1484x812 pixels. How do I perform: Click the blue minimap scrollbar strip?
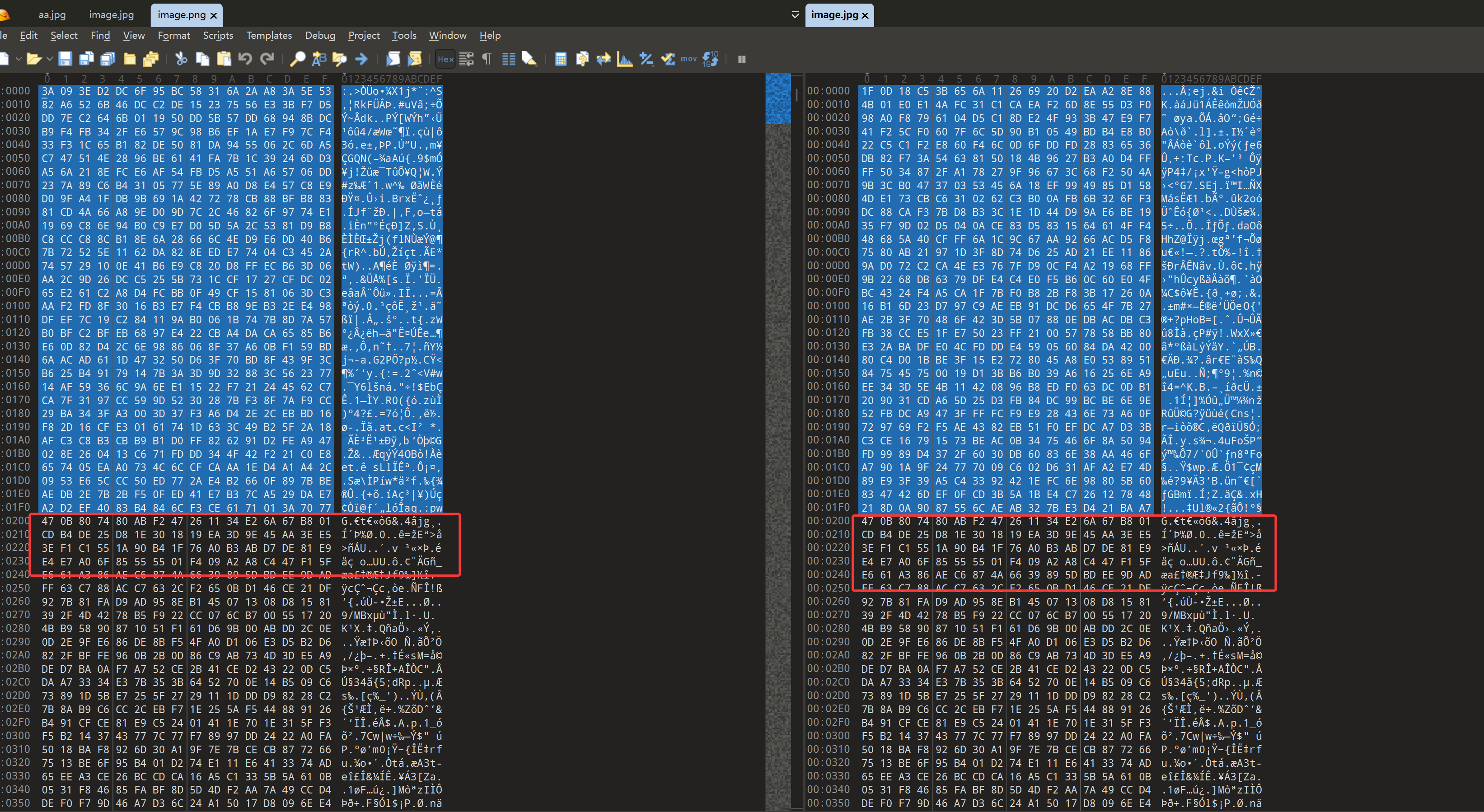(778, 99)
